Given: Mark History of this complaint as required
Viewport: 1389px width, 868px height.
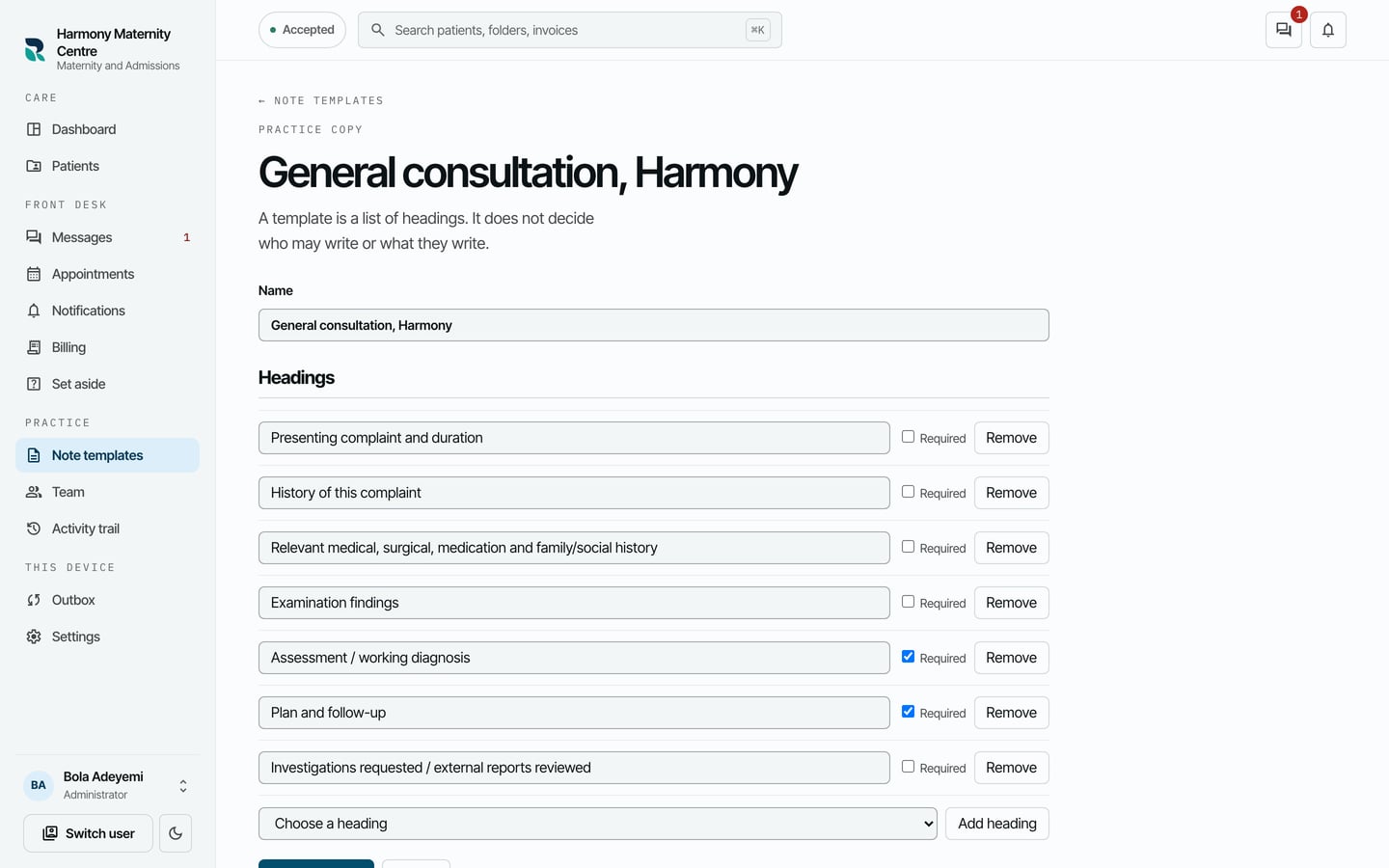Looking at the screenshot, I should 908,492.
